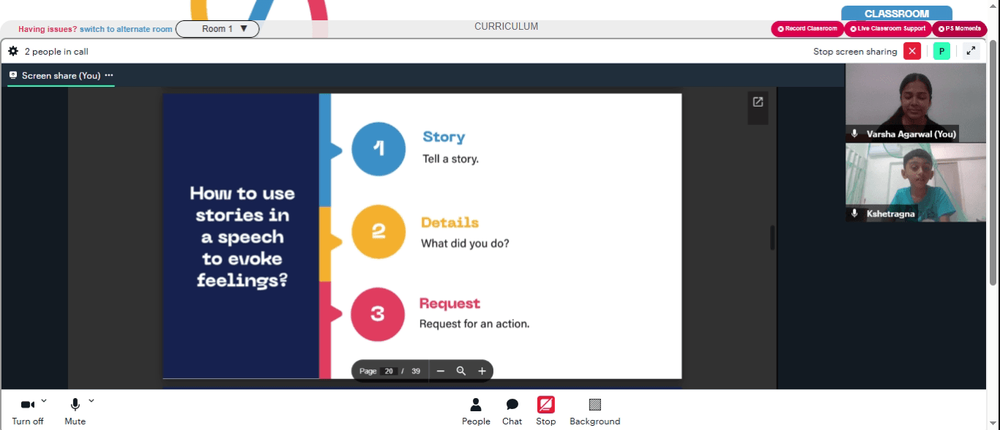Pop out the shared slide to new window

(758, 102)
